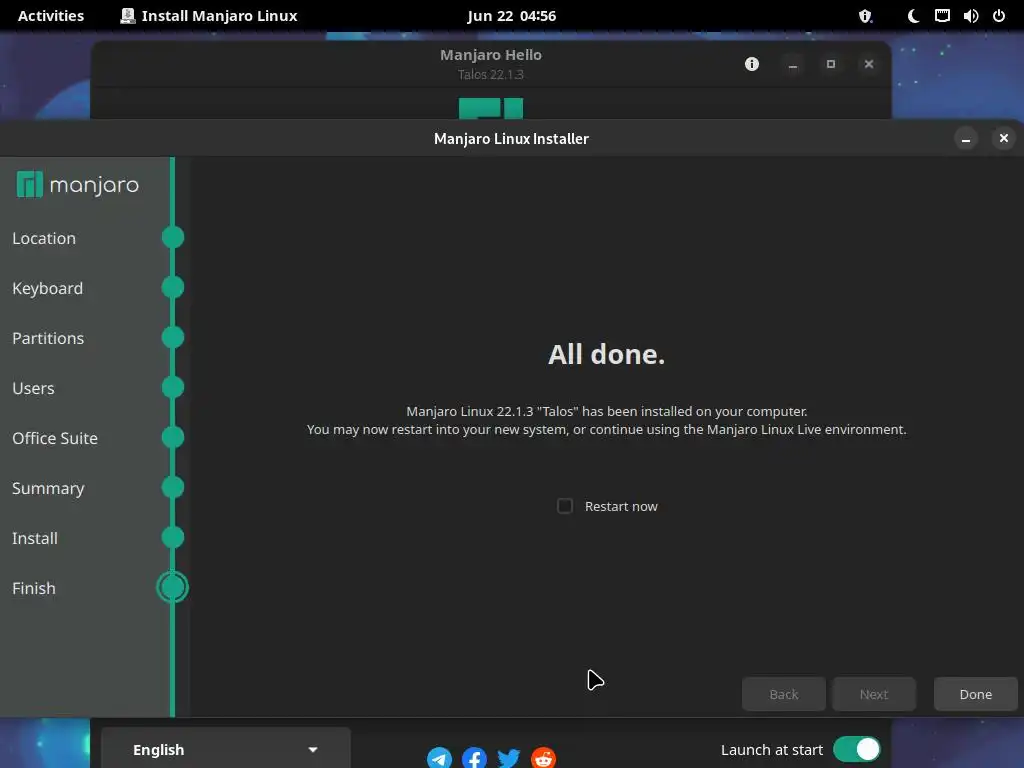
Task: Check the Restart now checkbox
Action: (x=565, y=506)
